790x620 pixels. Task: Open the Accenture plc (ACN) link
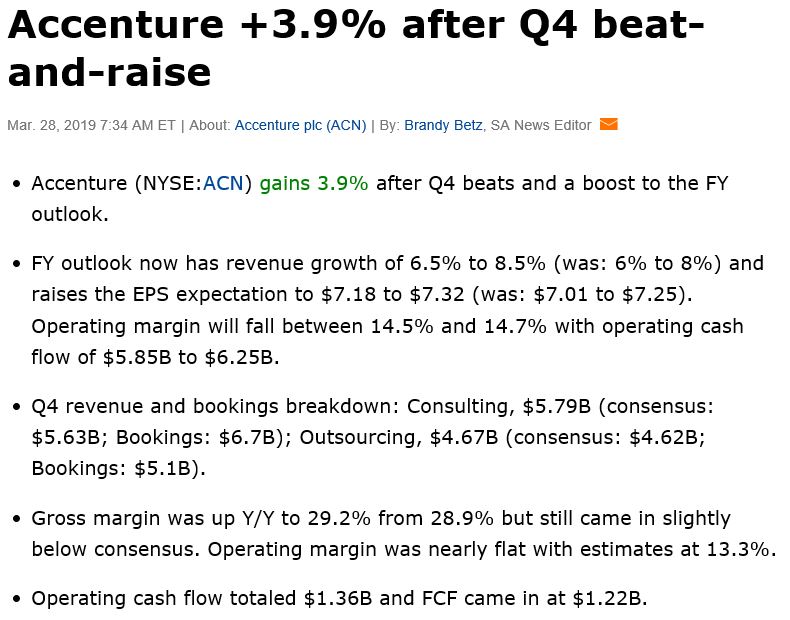tap(300, 126)
